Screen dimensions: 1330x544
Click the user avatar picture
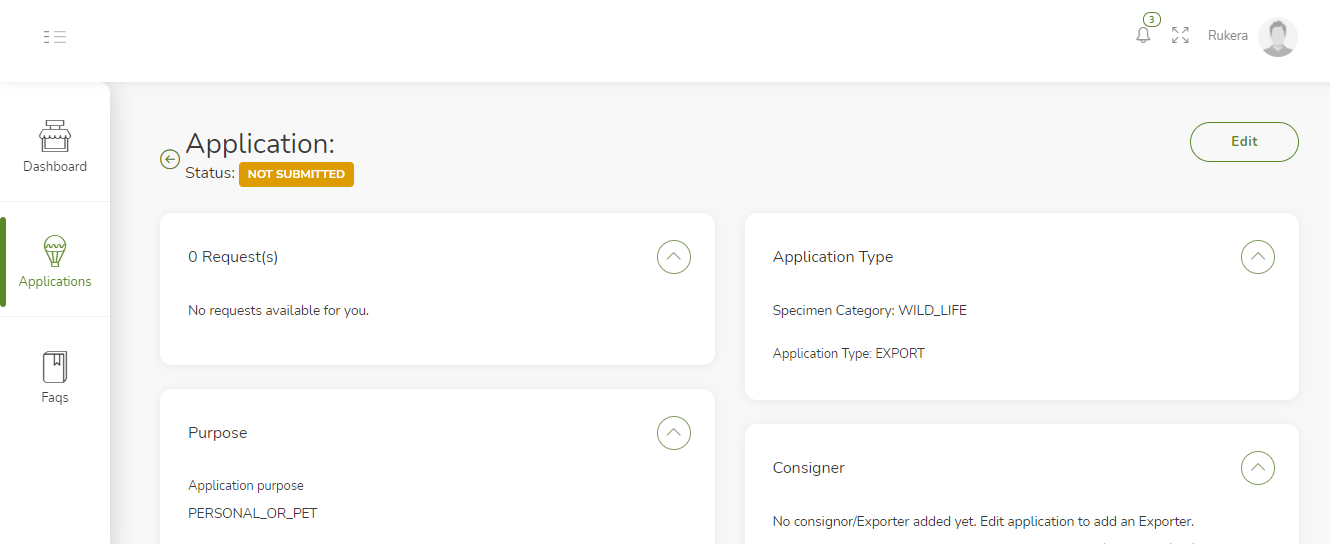coord(1277,37)
